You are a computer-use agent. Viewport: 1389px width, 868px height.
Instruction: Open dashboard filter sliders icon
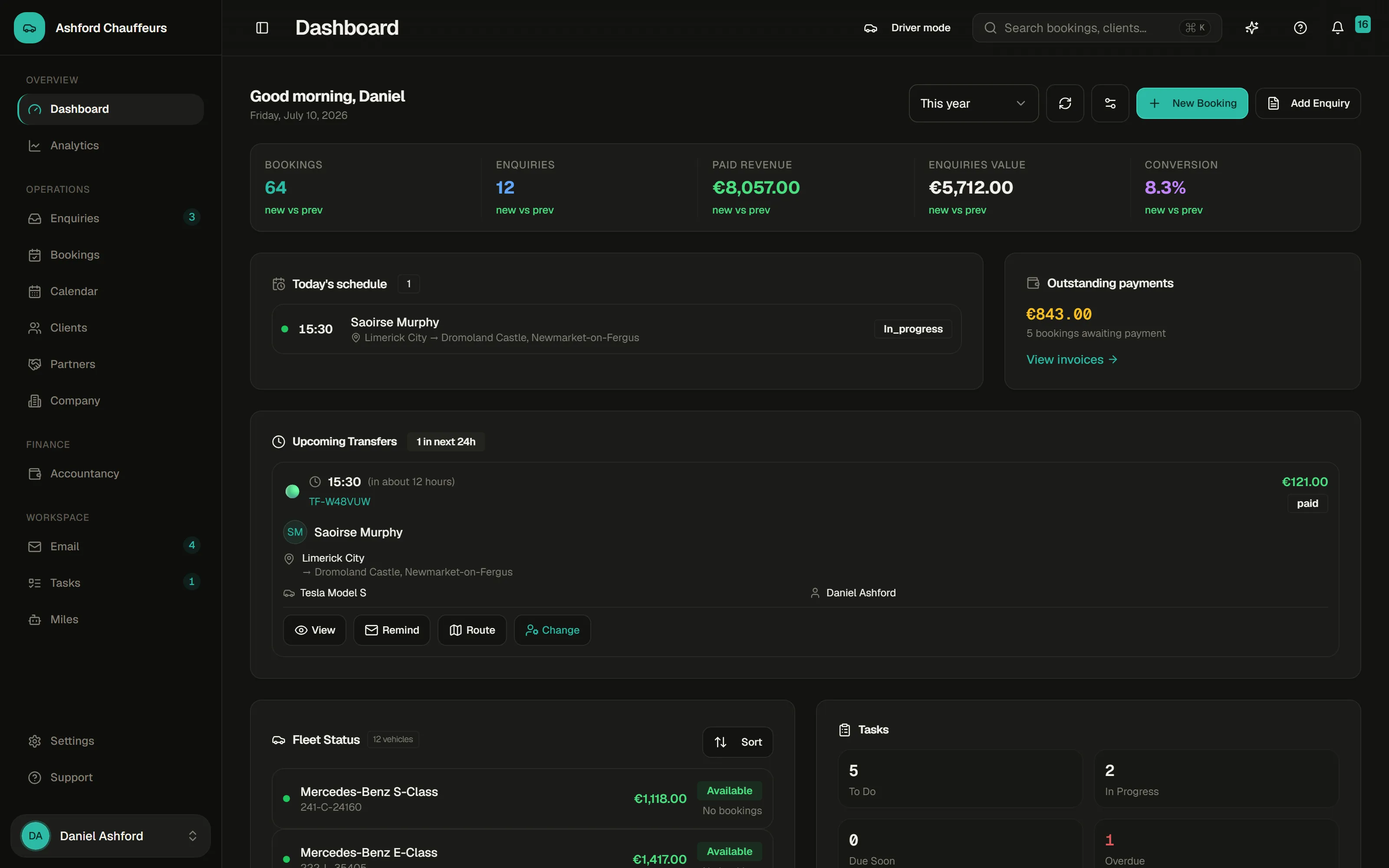coord(1110,103)
